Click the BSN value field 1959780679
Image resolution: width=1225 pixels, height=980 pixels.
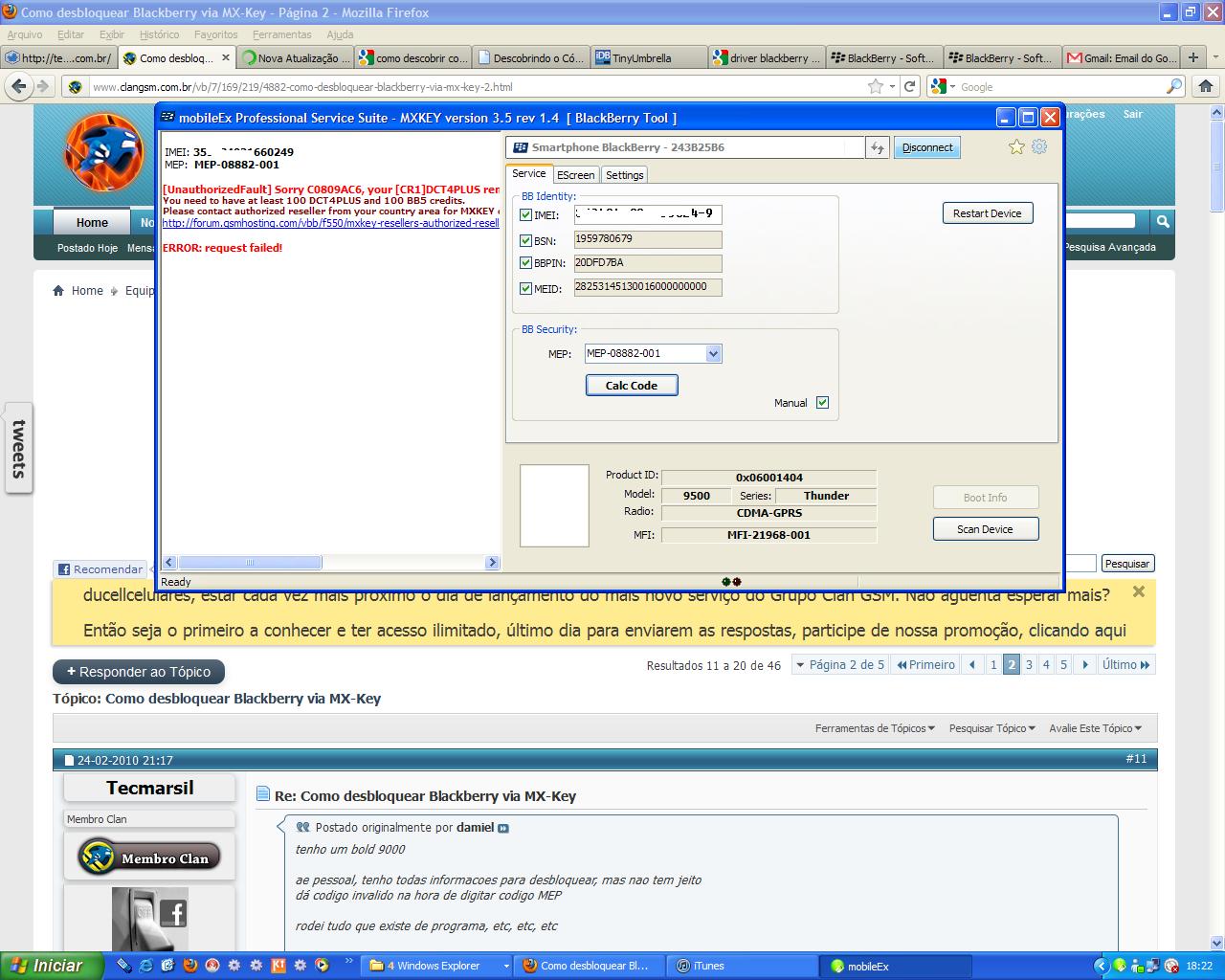click(x=648, y=239)
